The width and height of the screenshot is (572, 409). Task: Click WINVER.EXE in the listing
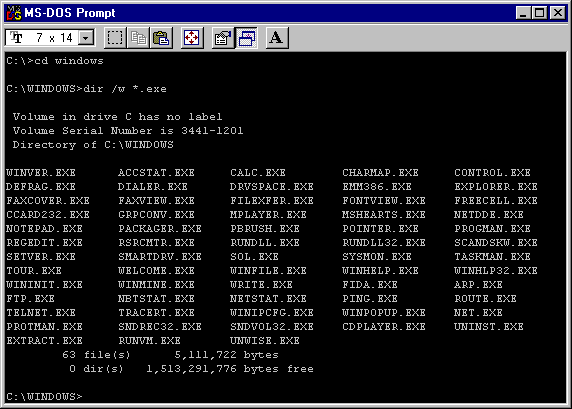click(x=41, y=173)
